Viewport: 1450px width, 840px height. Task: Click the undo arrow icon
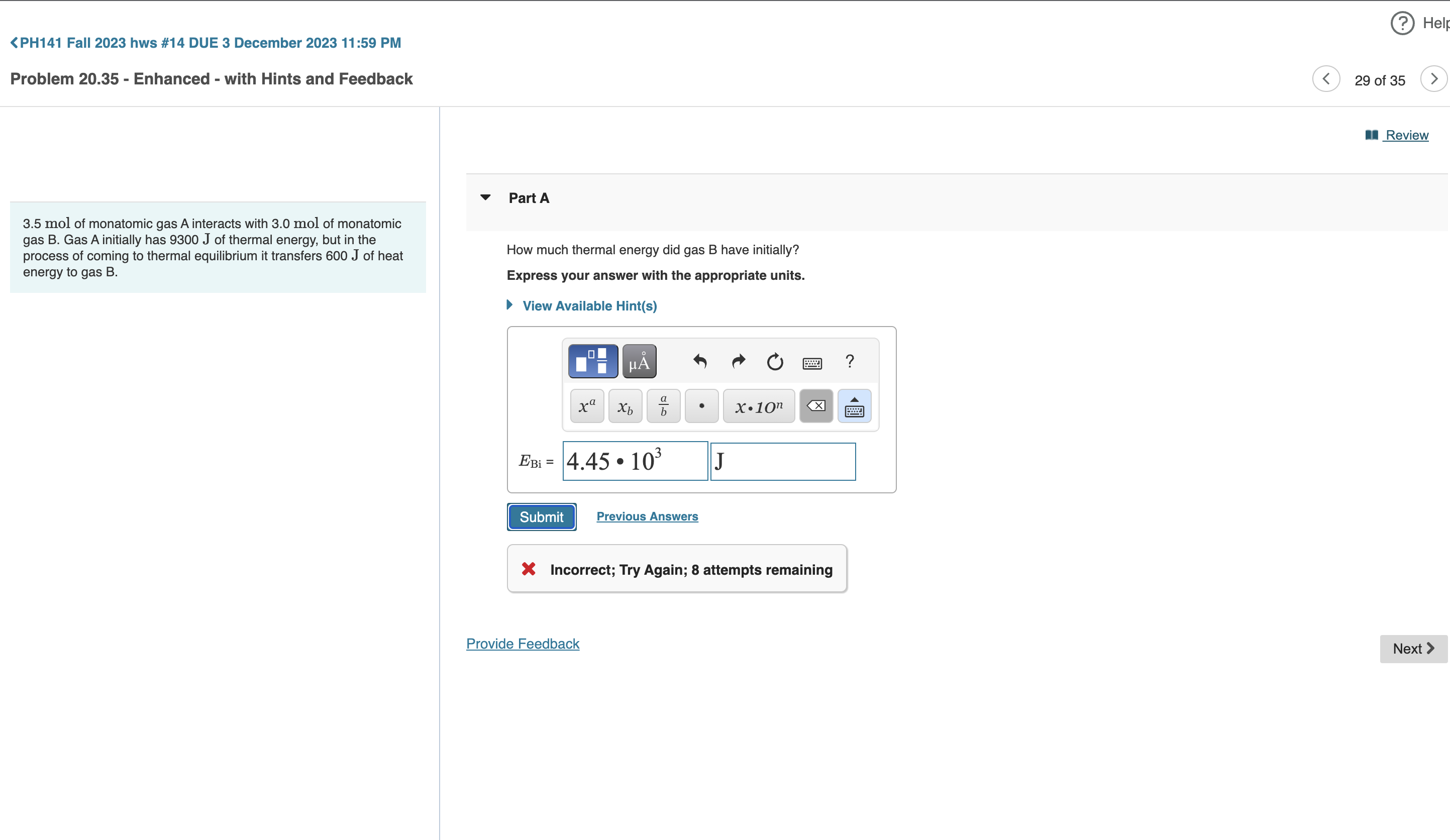(x=698, y=362)
